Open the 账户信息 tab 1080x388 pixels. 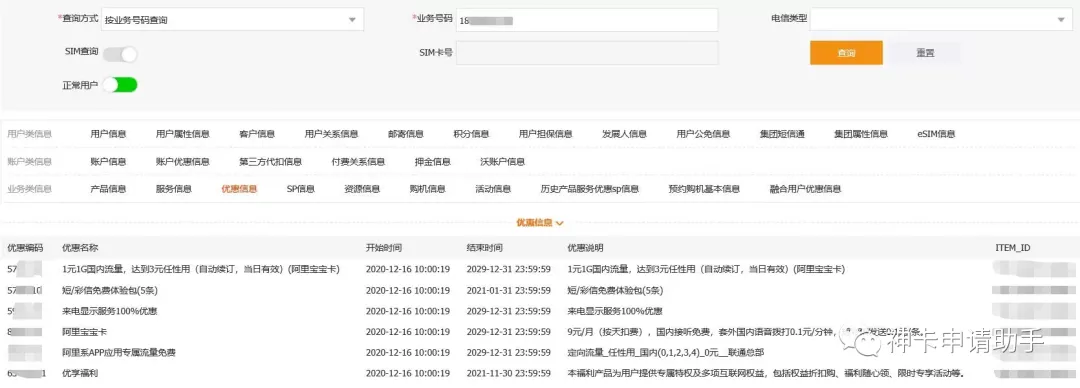[x=108, y=162]
